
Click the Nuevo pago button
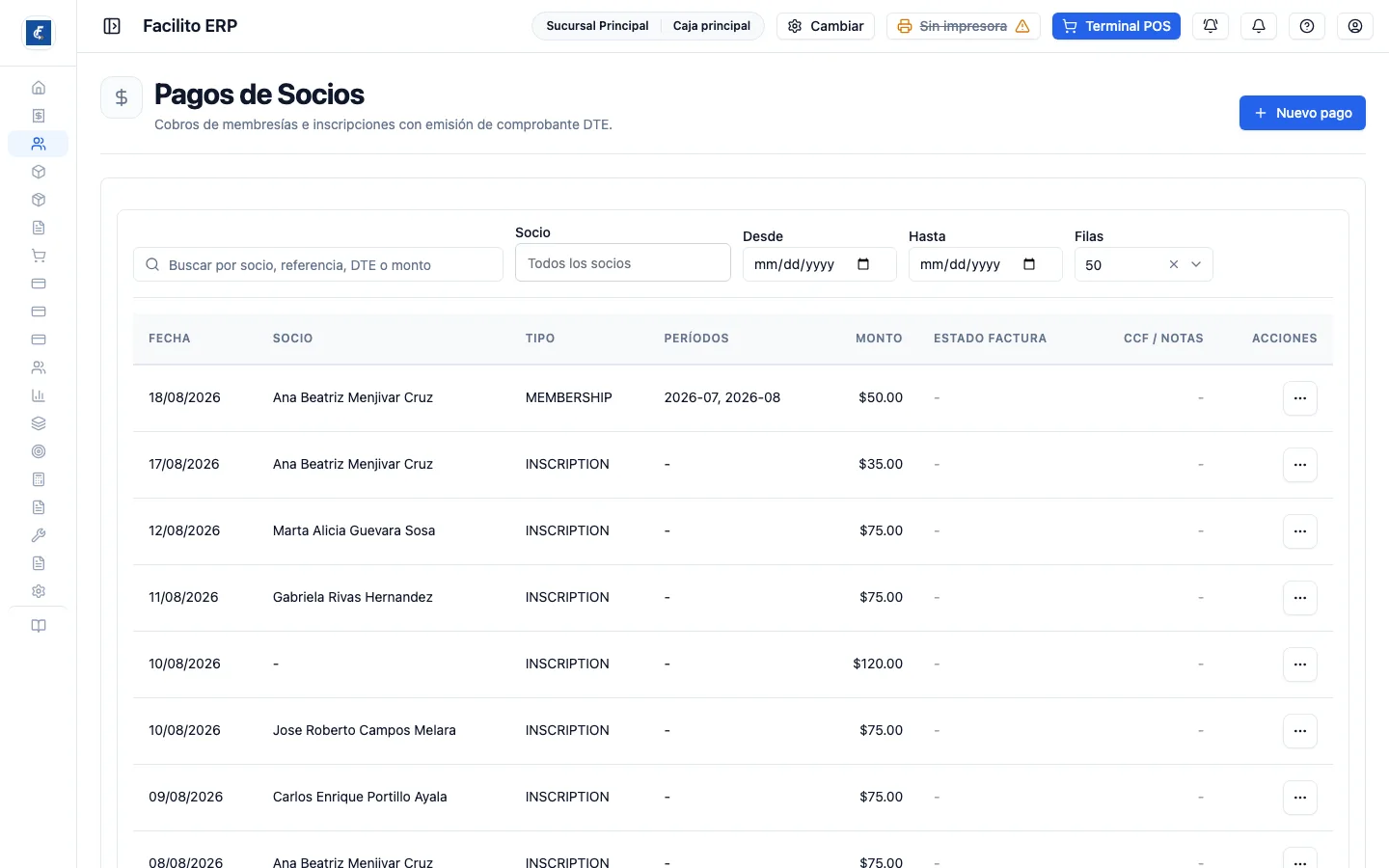pyautogui.click(x=1302, y=113)
